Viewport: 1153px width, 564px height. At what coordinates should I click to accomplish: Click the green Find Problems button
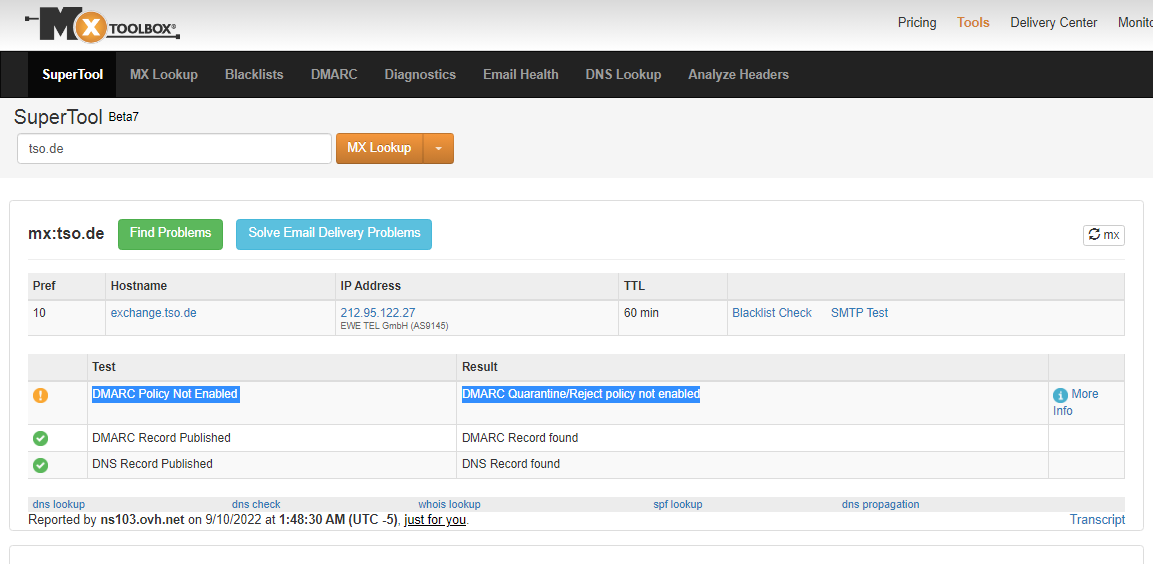click(x=171, y=233)
